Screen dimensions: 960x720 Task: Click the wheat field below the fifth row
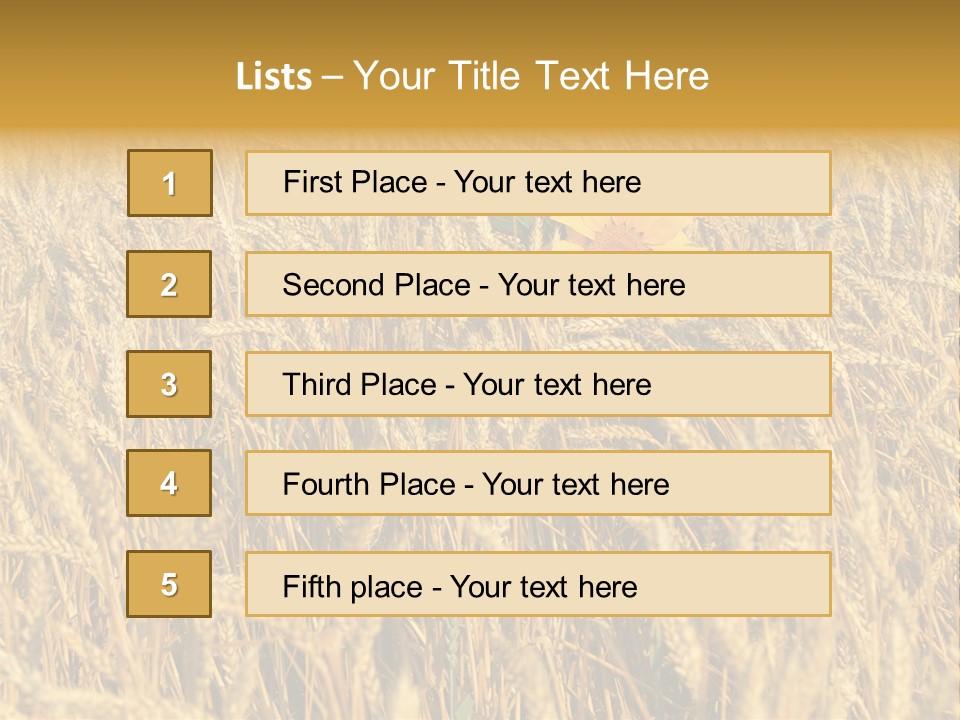pos(480,670)
